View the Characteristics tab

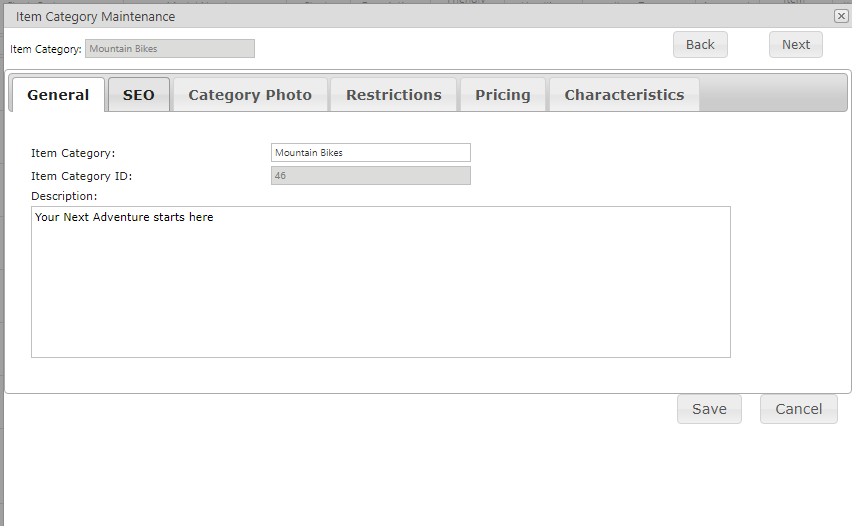624,95
